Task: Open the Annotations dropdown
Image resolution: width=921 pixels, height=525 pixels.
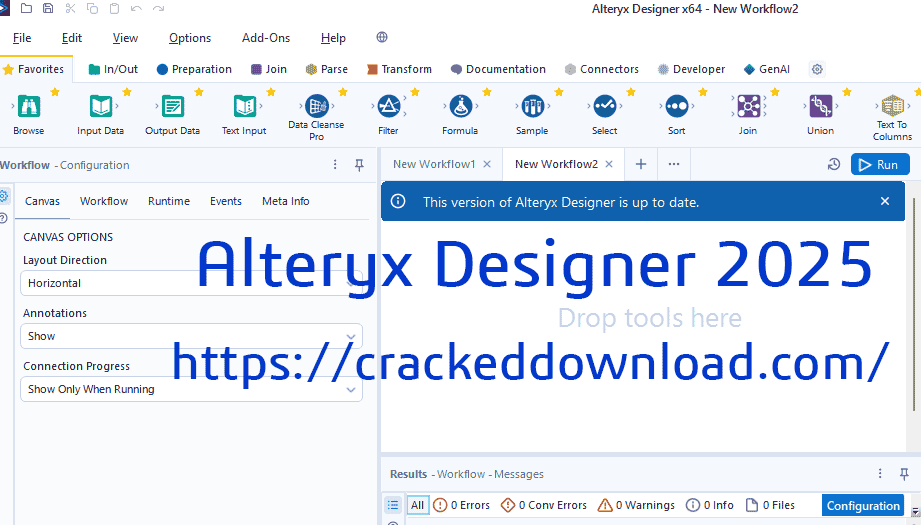Action: [190, 336]
